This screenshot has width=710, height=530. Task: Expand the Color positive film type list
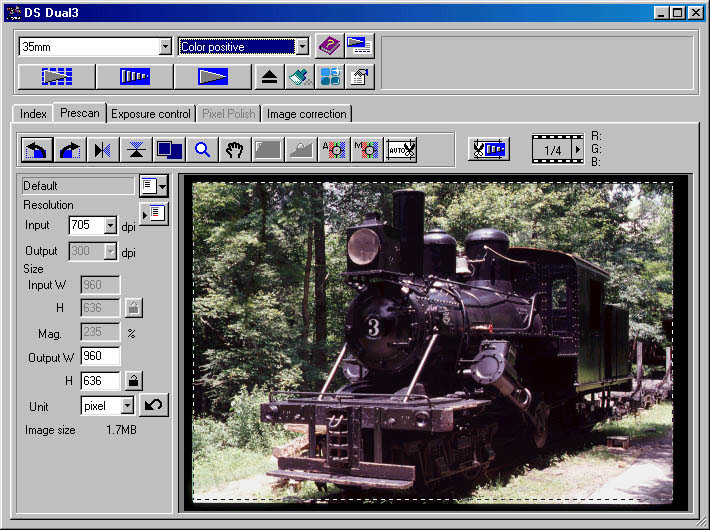pyautogui.click(x=302, y=47)
